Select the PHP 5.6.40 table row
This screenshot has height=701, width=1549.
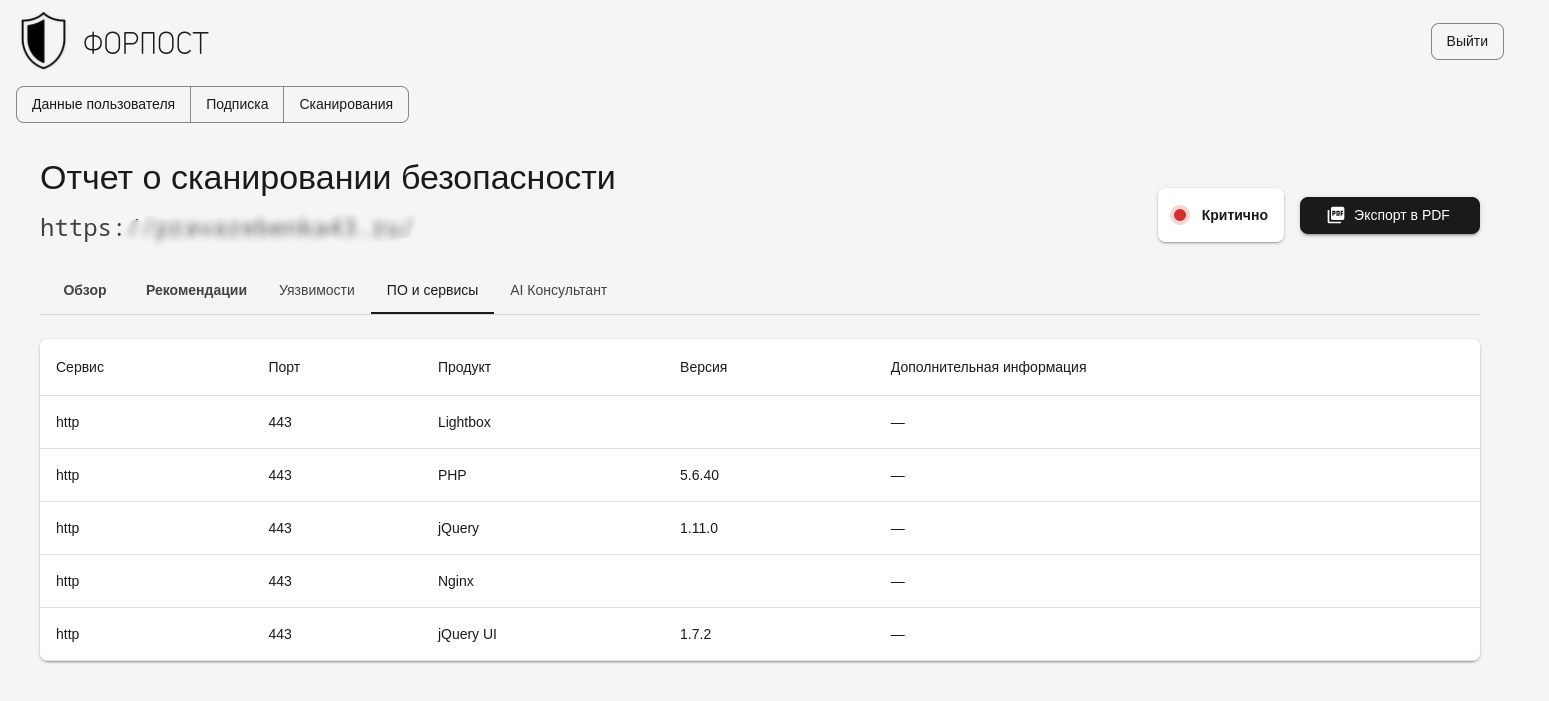(x=759, y=475)
